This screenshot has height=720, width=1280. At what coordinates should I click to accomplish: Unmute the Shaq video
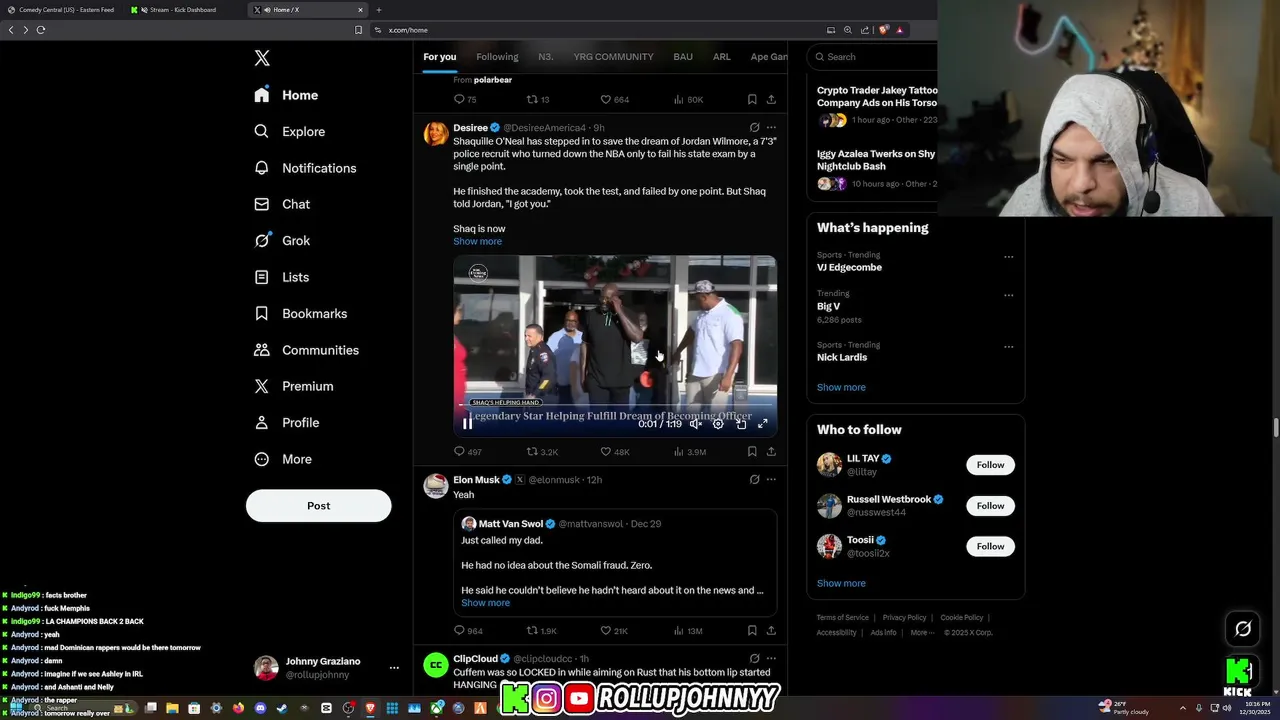pos(696,424)
